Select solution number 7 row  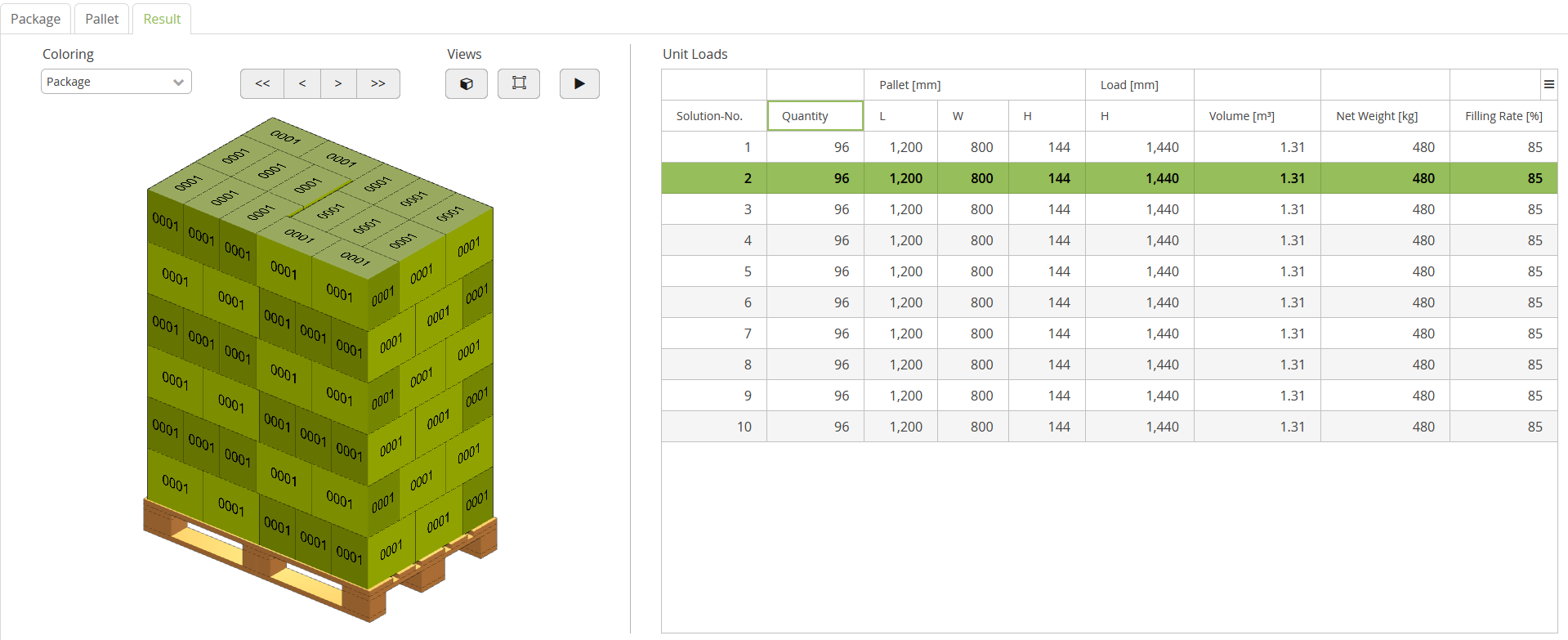click(1110, 333)
